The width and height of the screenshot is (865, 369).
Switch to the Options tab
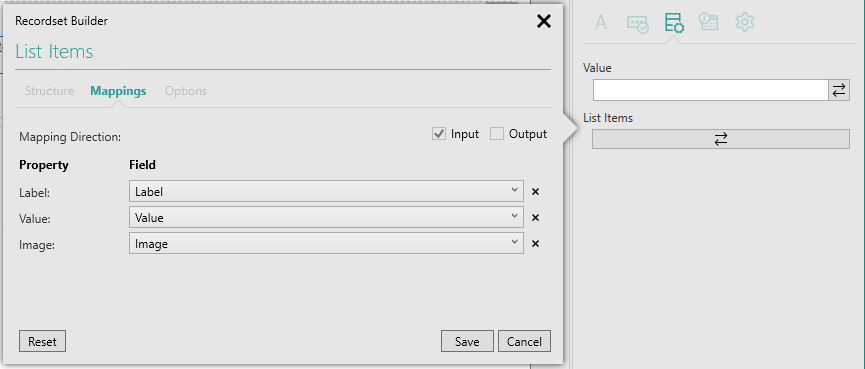click(x=186, y=91)
